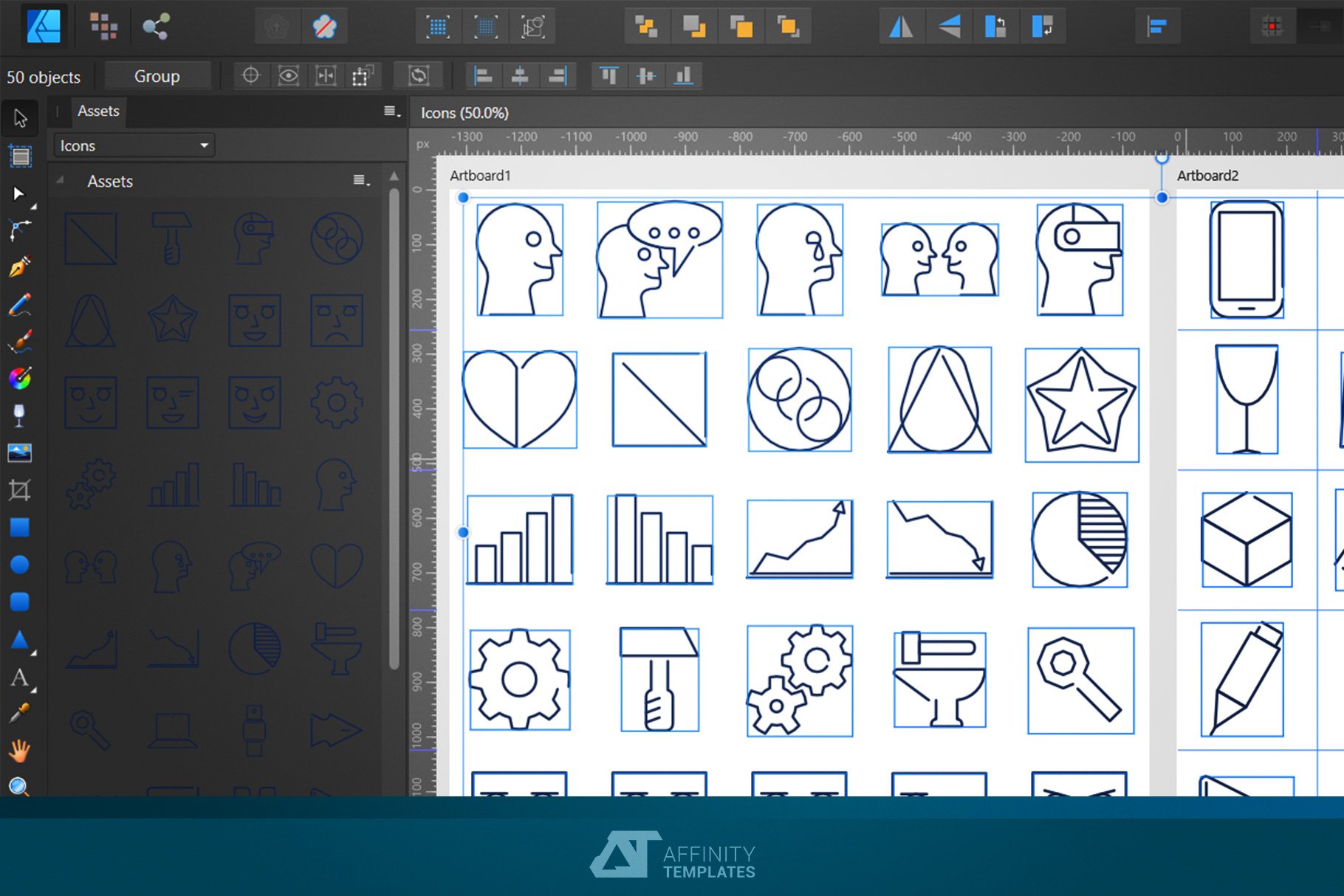Image resolution: width=1344 pixels, height=896 pixels.
Task: Select the Icons document tab
Action: click(464, 113)
